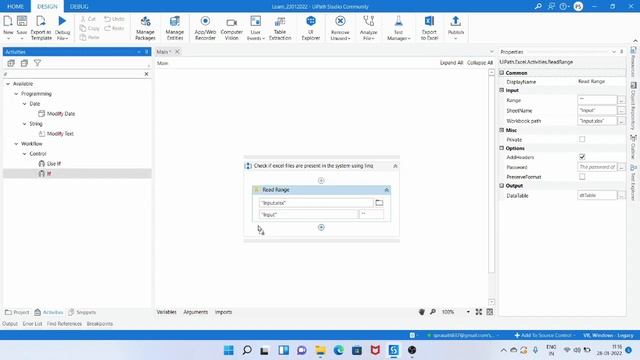640x360 pixels.
Task: Open the zoom percentage dropdown
Action: [468, 312]
